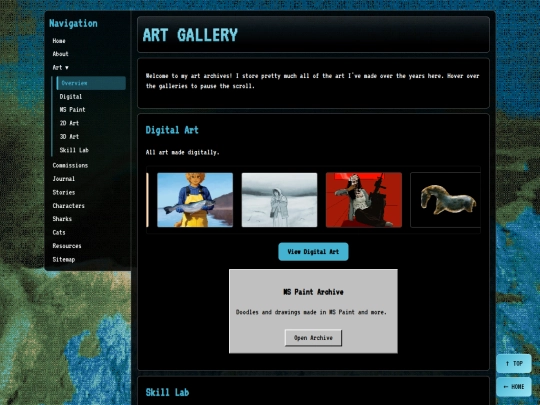Open Skill Lab in the sidebar
The width and height of the screenshot is (540, 405).
pos(74,150)
